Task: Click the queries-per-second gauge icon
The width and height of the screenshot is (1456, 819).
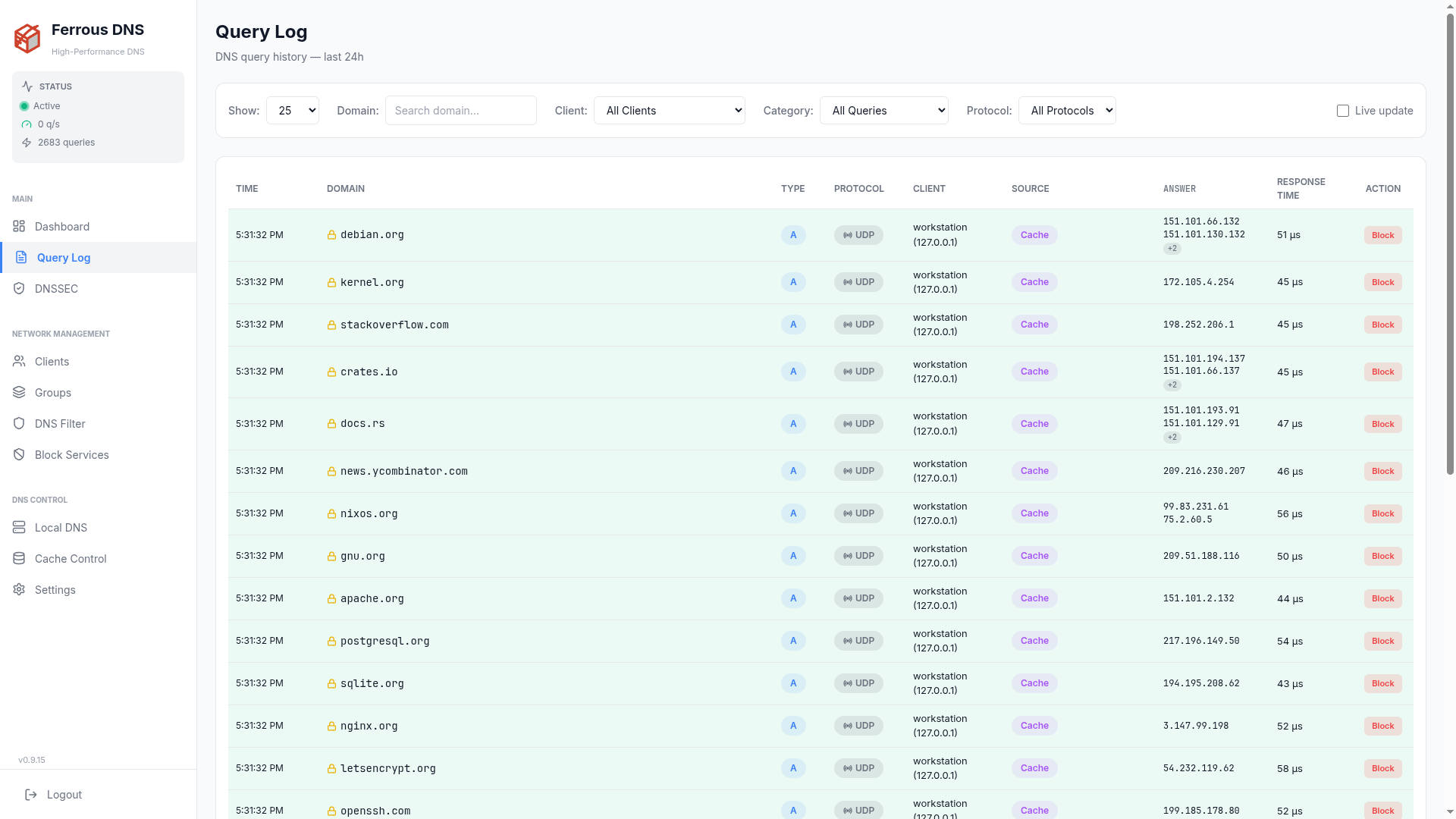Action: [x=27, y=124]
